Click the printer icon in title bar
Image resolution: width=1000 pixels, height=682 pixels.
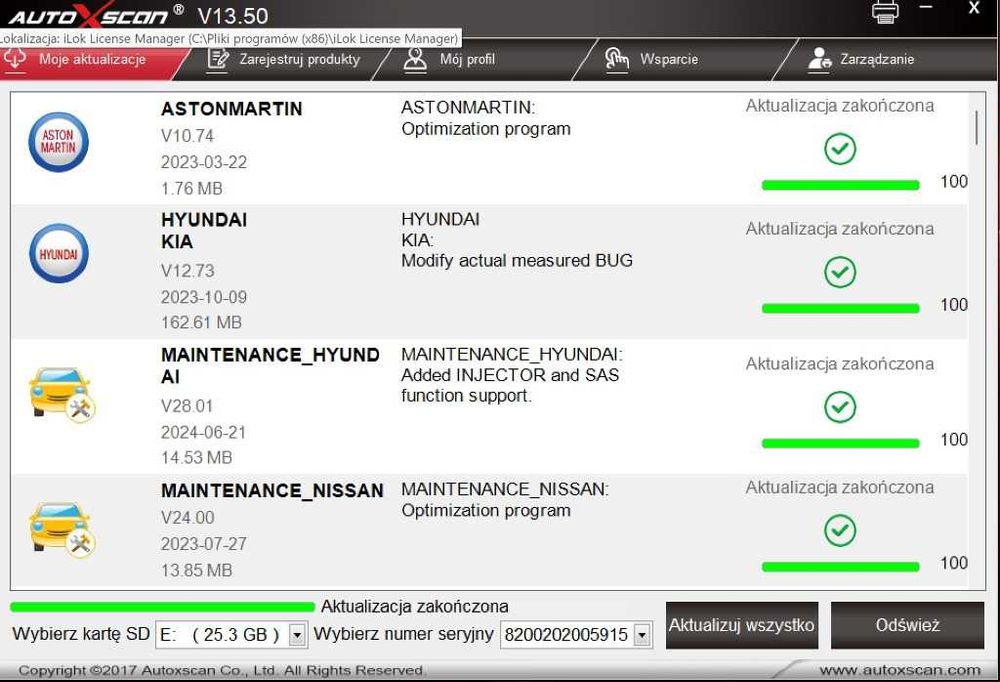click(x=885, y=11)
